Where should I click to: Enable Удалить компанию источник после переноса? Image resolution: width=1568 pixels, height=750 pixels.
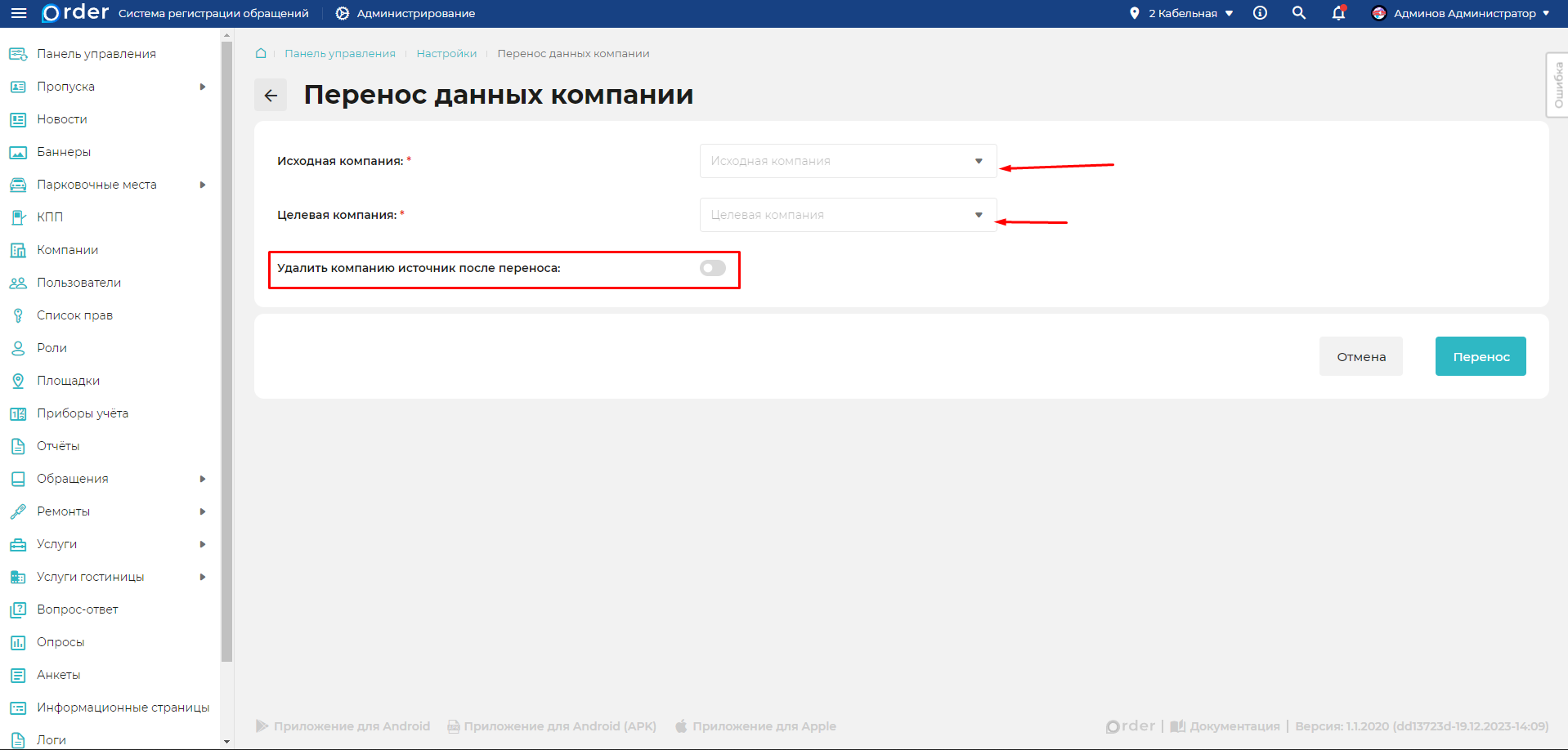click(x=711, y=267)
